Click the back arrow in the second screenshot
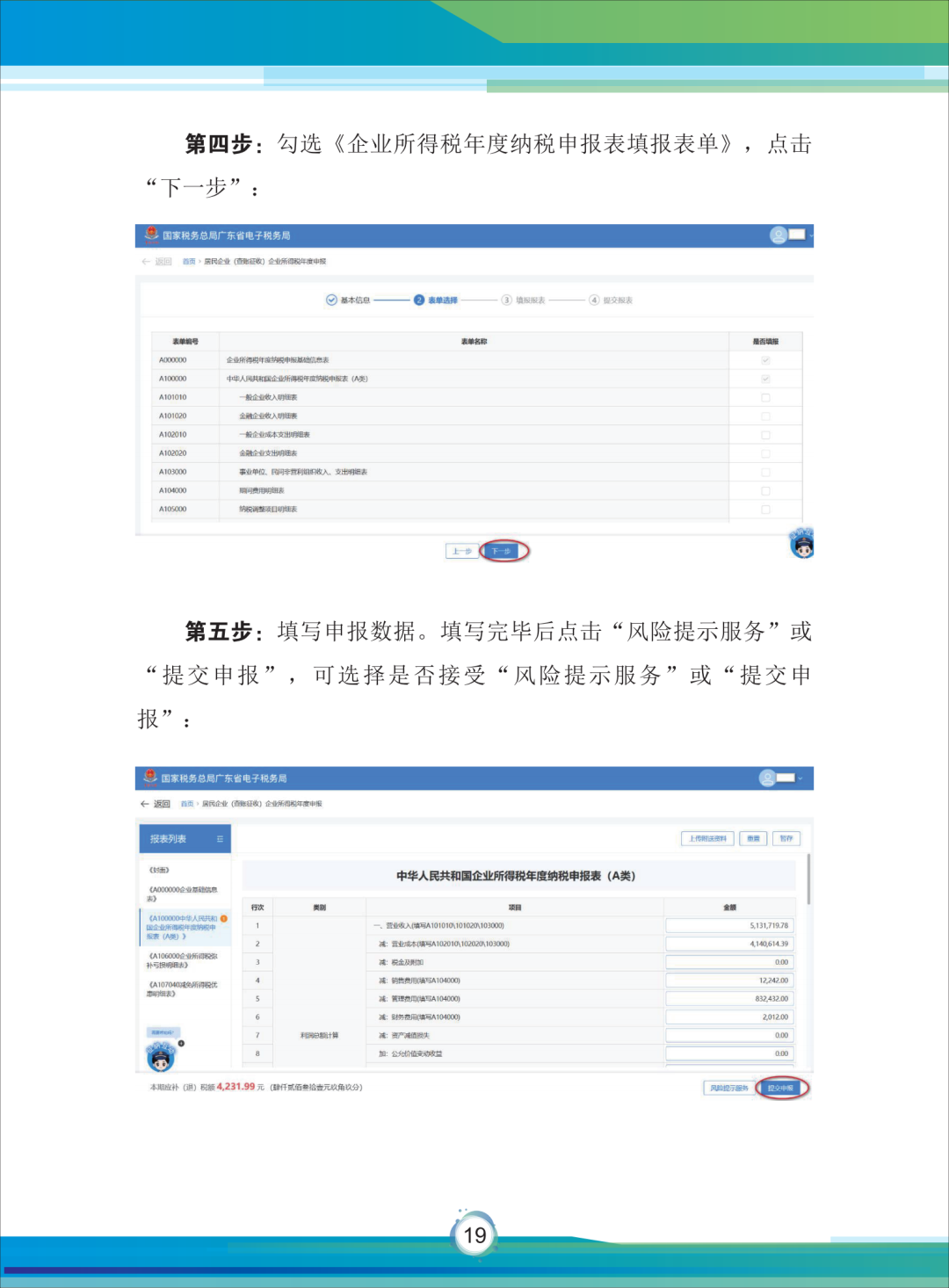This screenshot has width=949, height=1288. (143, 802)
